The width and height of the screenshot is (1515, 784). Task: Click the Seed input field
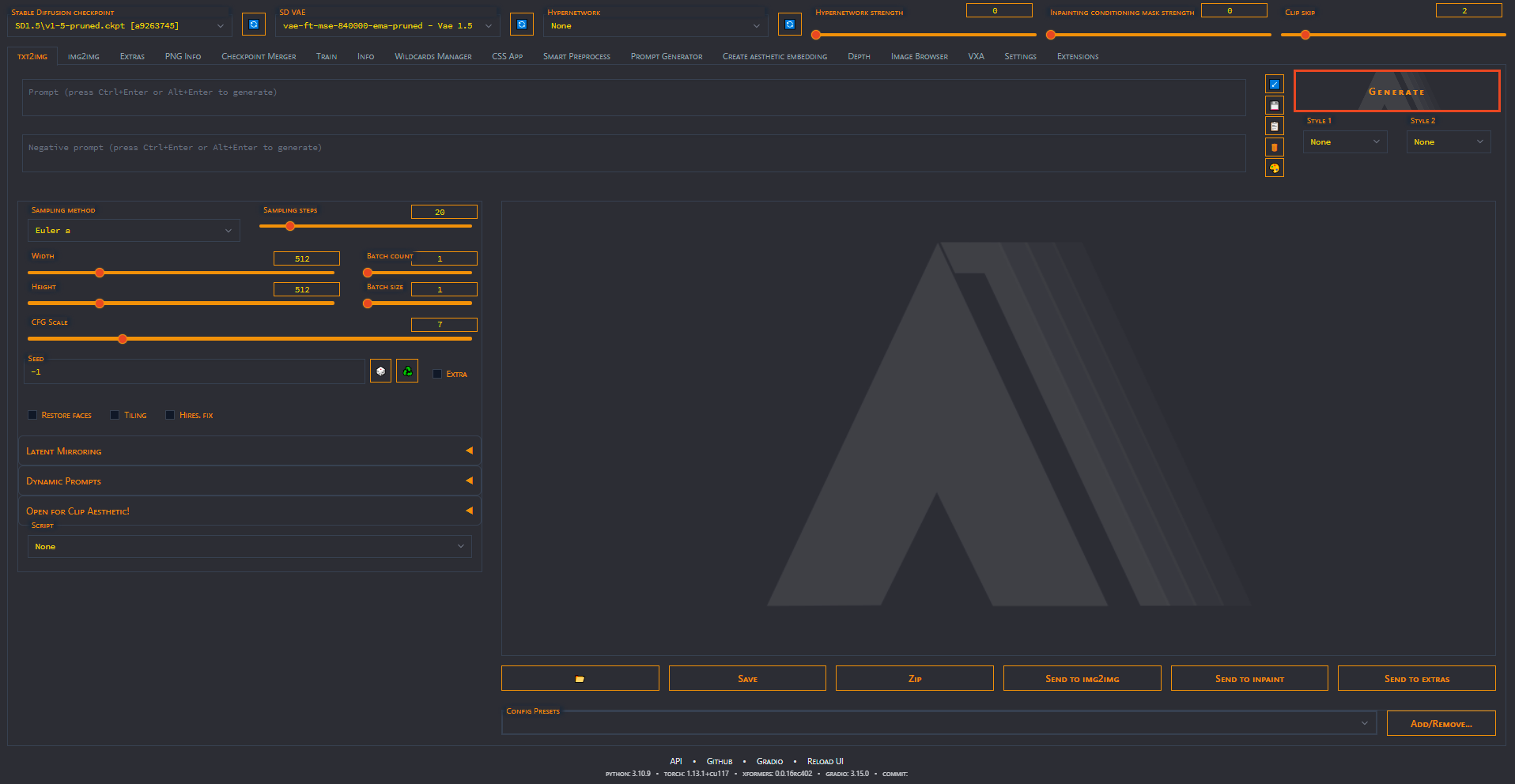click(195, 371)
